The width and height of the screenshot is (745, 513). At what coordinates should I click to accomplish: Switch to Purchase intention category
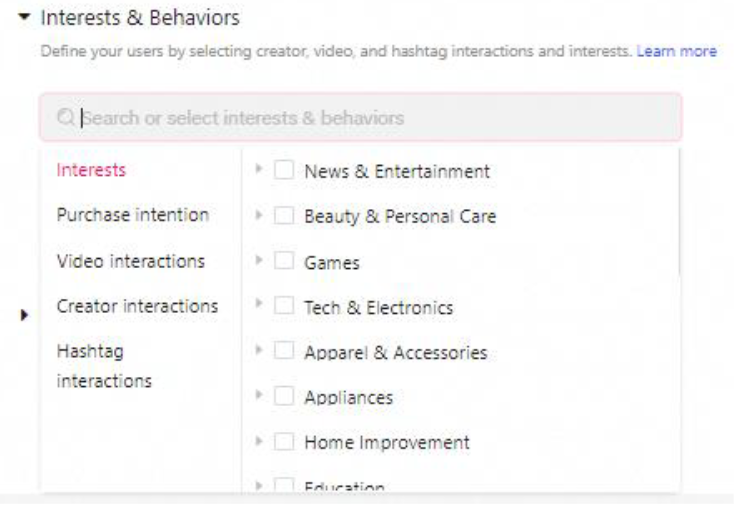132,215
